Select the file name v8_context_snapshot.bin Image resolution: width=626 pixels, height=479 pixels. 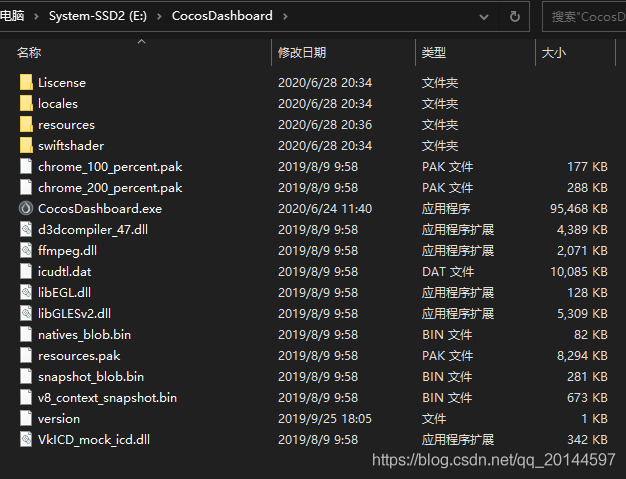click(107, 398)
